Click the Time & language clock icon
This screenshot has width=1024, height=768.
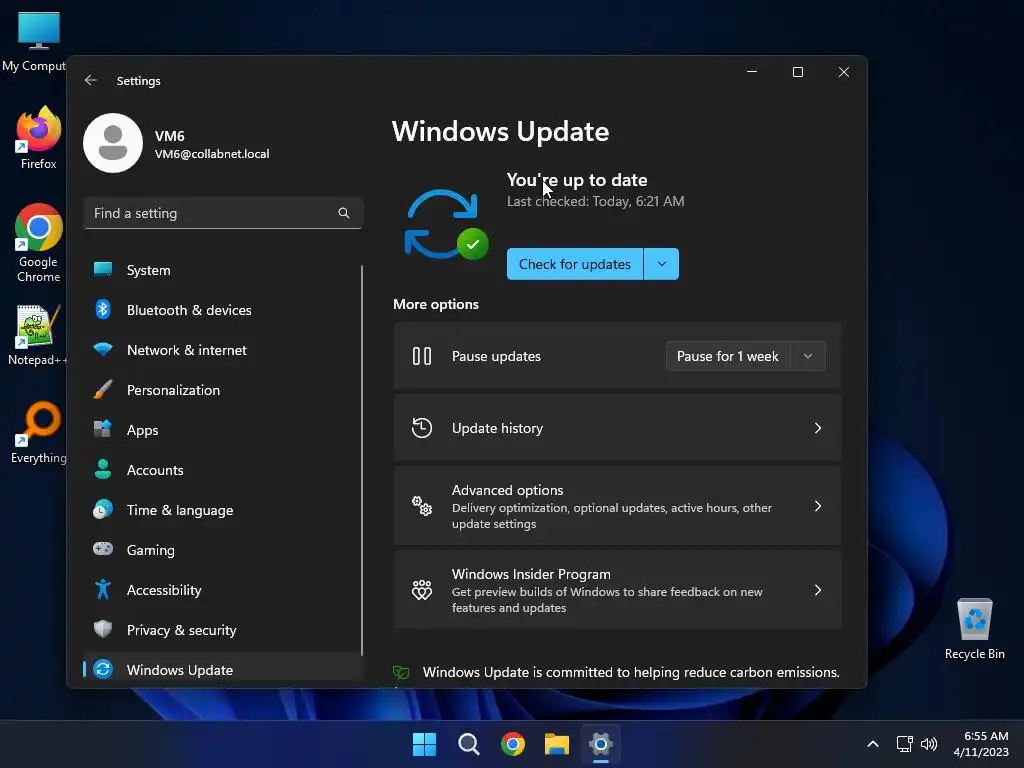point(103,509)
